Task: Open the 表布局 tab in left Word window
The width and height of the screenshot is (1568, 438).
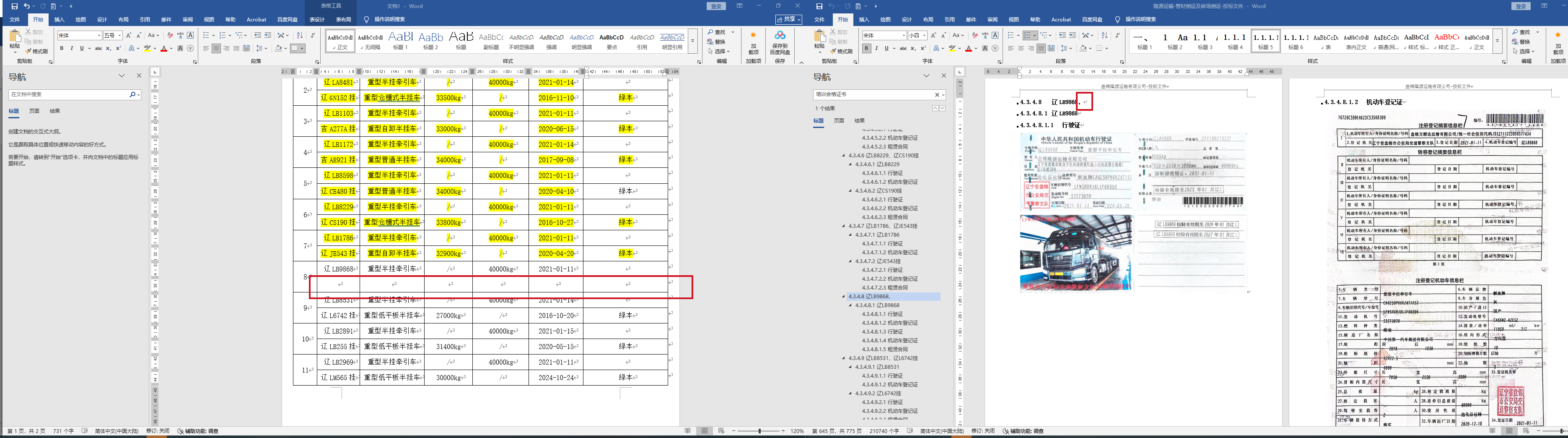Action: coord(343,19)
